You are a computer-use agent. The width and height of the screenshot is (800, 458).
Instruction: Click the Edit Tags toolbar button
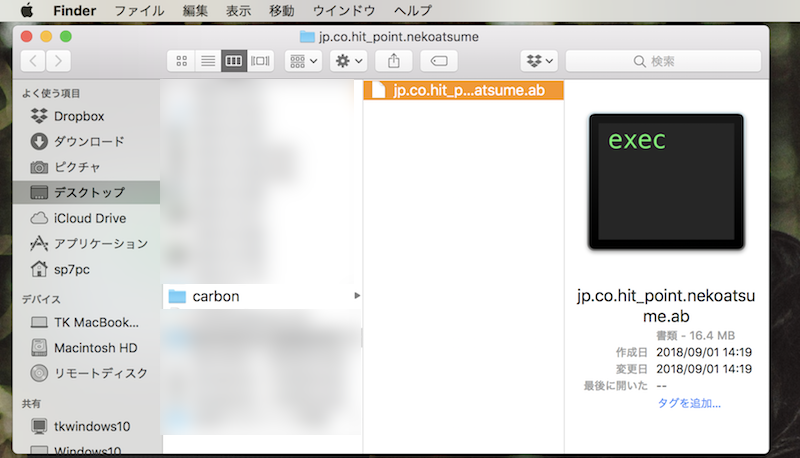coord(439,61)
